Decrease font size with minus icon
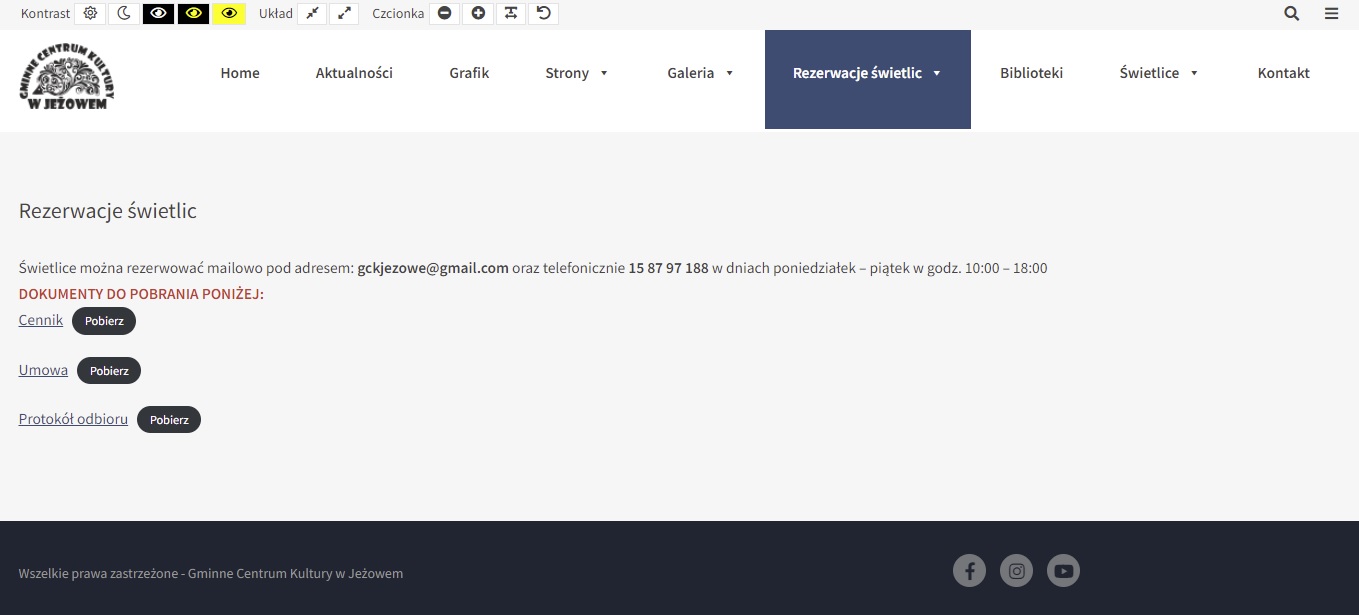This screenshot has height=615, width=1359. [444, 14]
